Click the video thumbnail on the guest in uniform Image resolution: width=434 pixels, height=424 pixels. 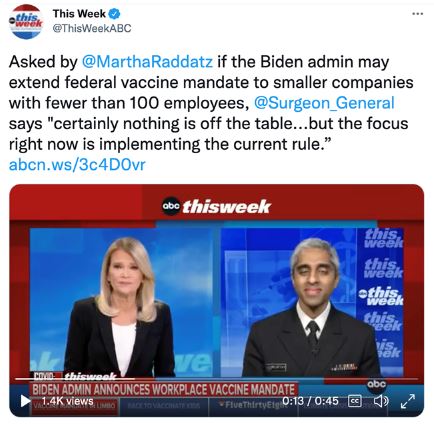coord(312,308)
